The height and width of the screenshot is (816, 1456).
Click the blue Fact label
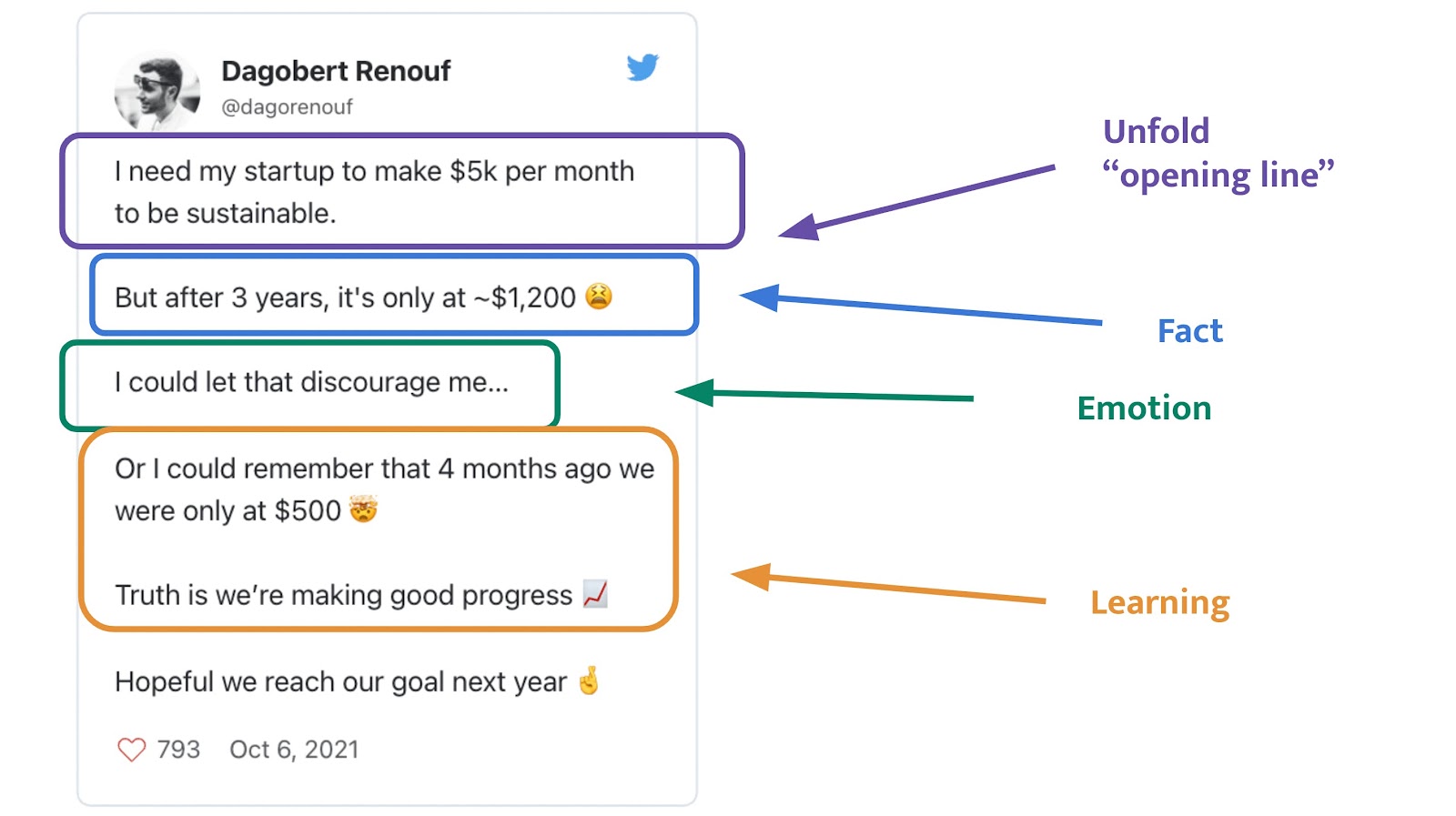[1189, 331]
